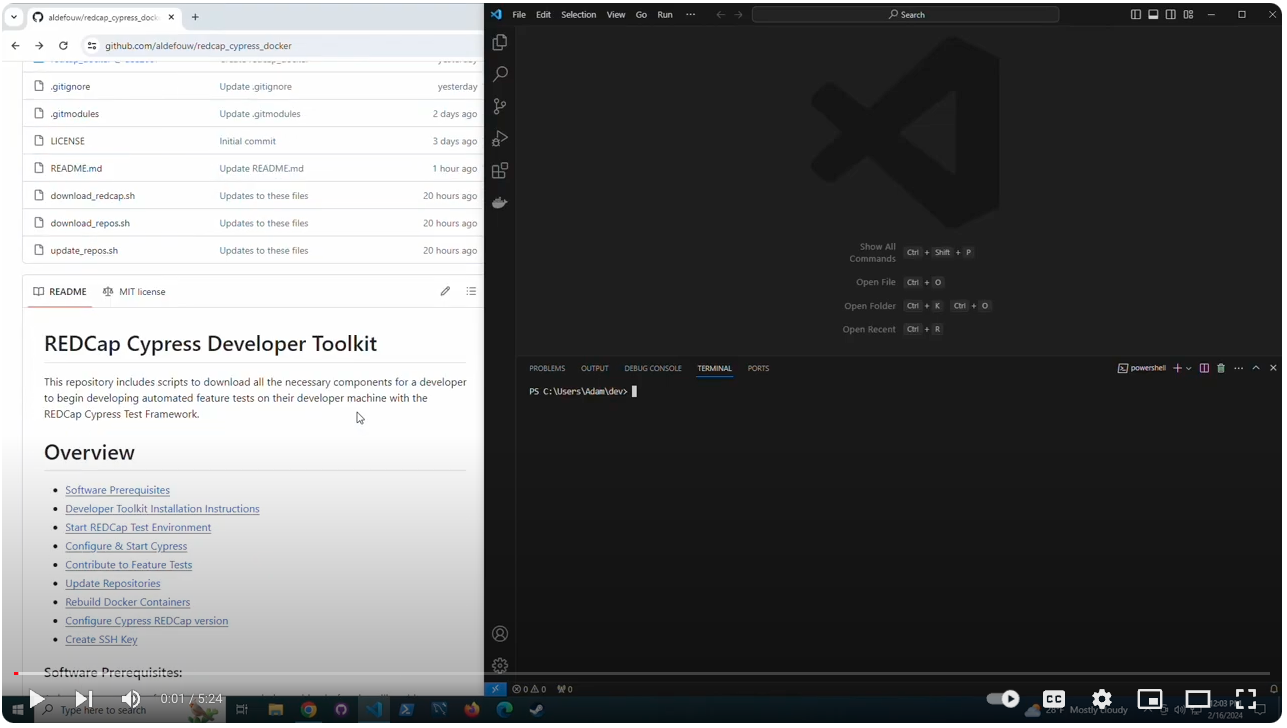Open the launch profile dropdown beside plus
This screenshot has height=728, width=1287.
(1188, 368)
